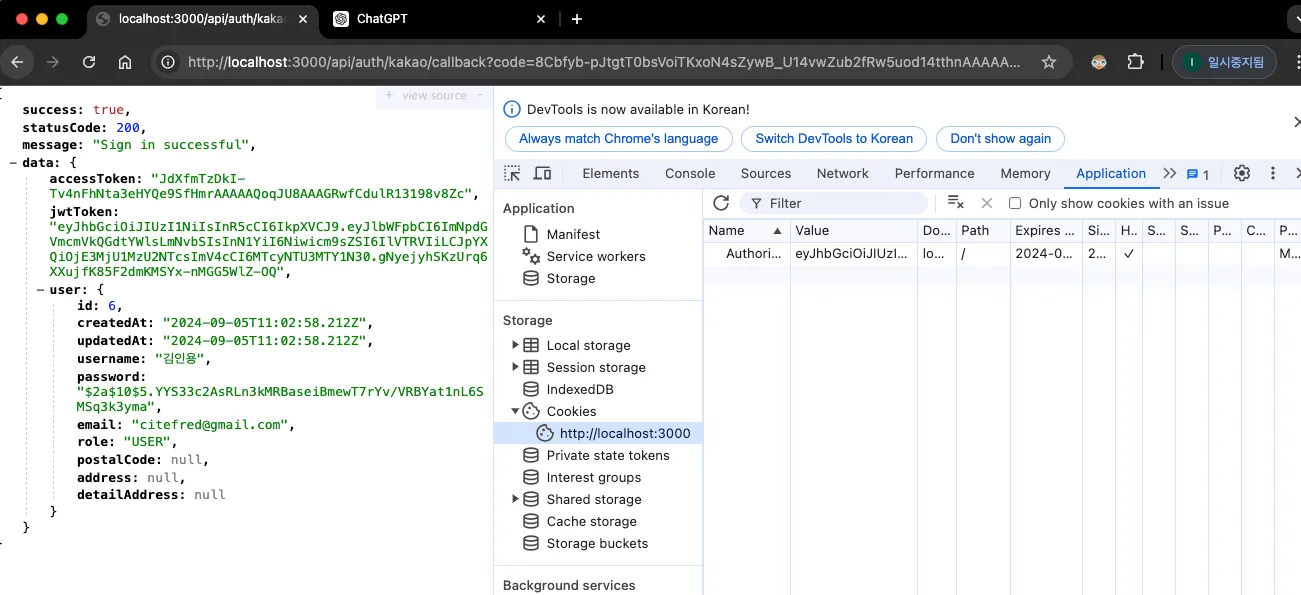1301x595 pixels.
Task: Expand the Session storage tree item
Action: [516, 367]
